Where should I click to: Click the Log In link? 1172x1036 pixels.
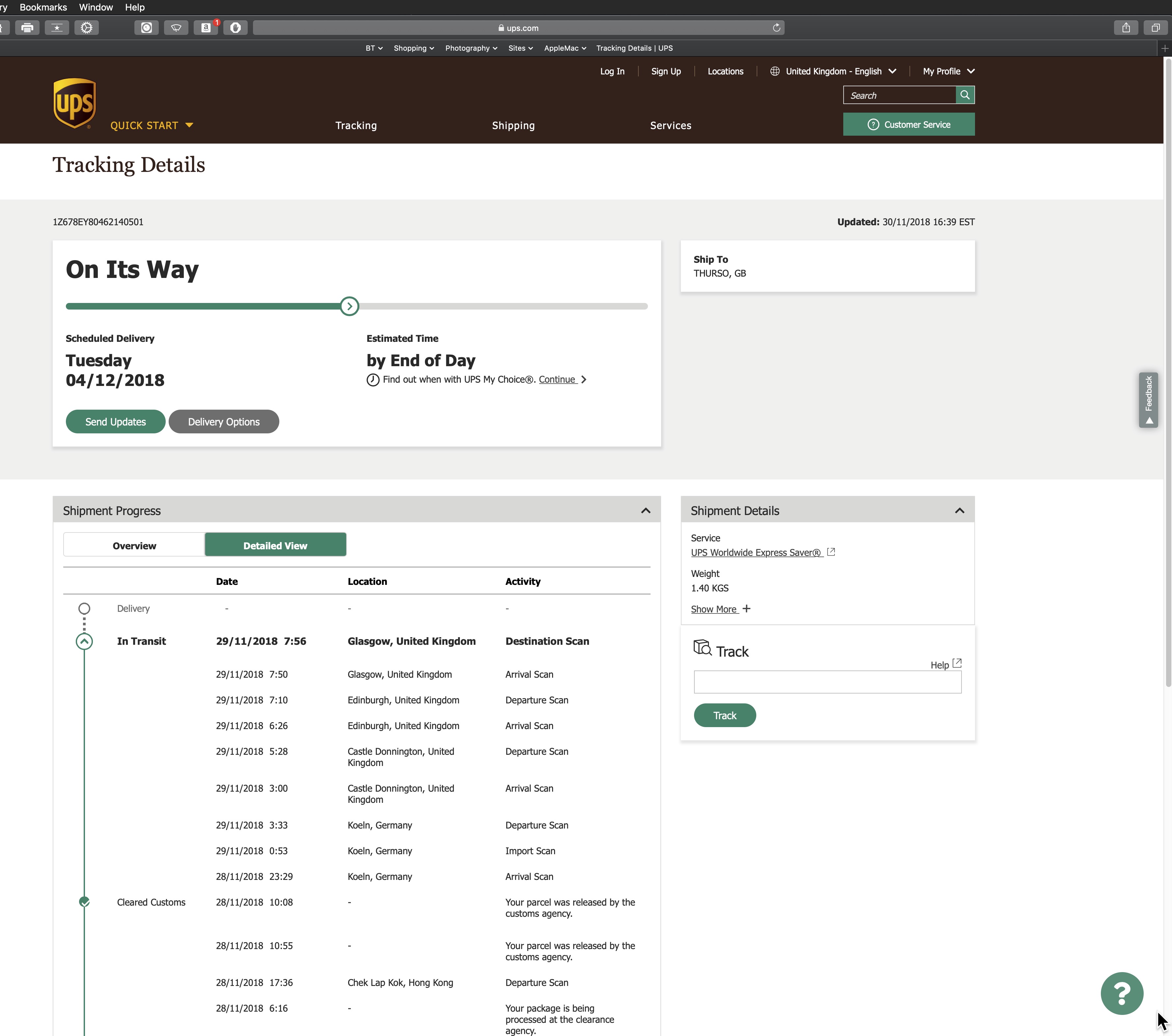point(612,71)
